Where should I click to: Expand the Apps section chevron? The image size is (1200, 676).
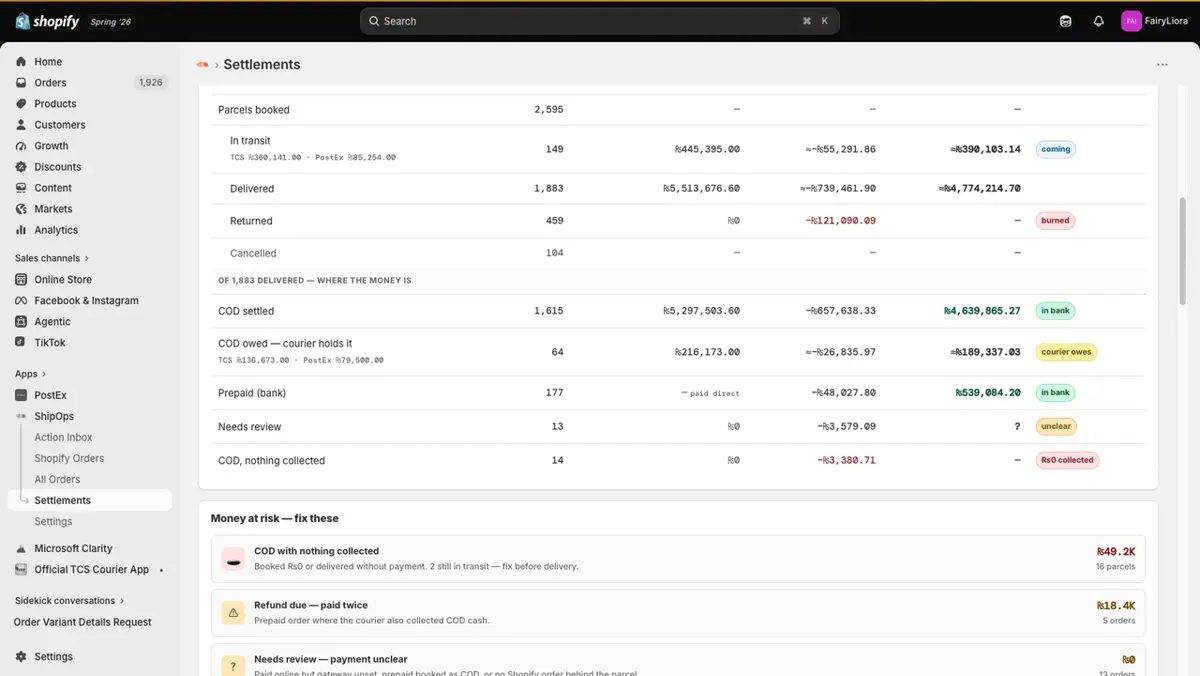(x=46, y=374)
